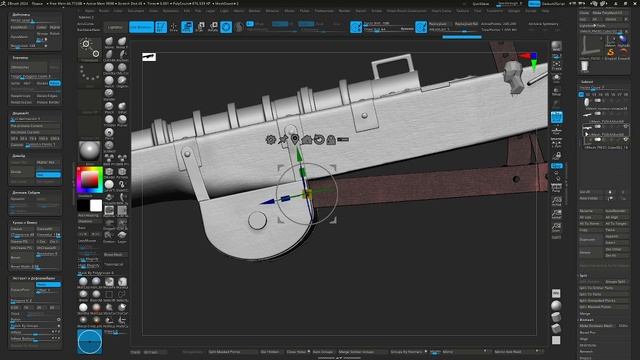Click QuickSave in the title bar
Image resolution: width=640 pixels, height=360 pixels.
pyautogui.click(x=480, y=4)
